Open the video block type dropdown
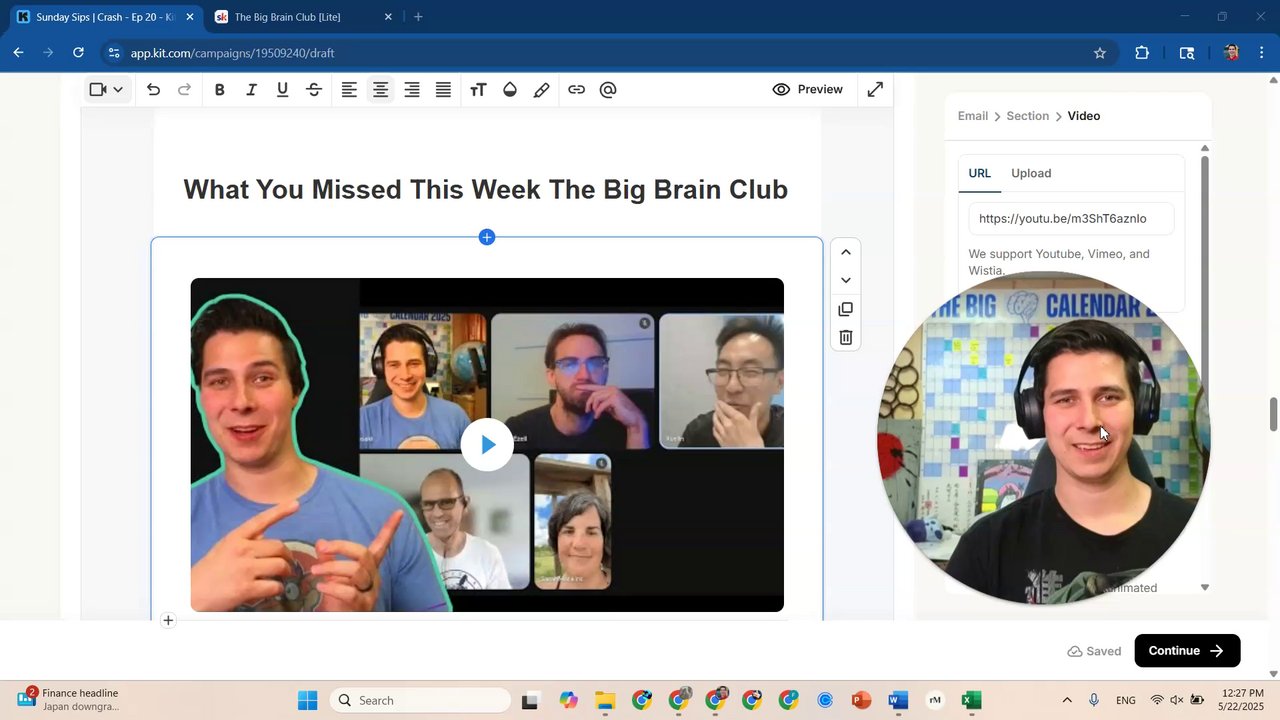Image resolution: width=1280 pixels, height=720 pixels. coord(106,90)
